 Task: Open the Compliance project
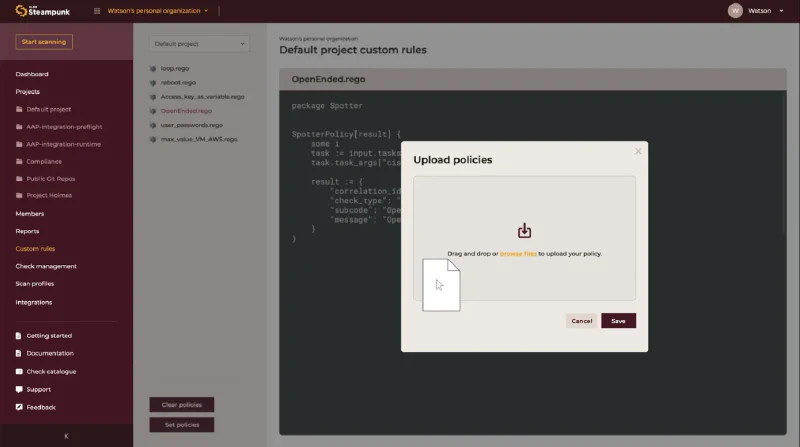[x=44, y=161]
